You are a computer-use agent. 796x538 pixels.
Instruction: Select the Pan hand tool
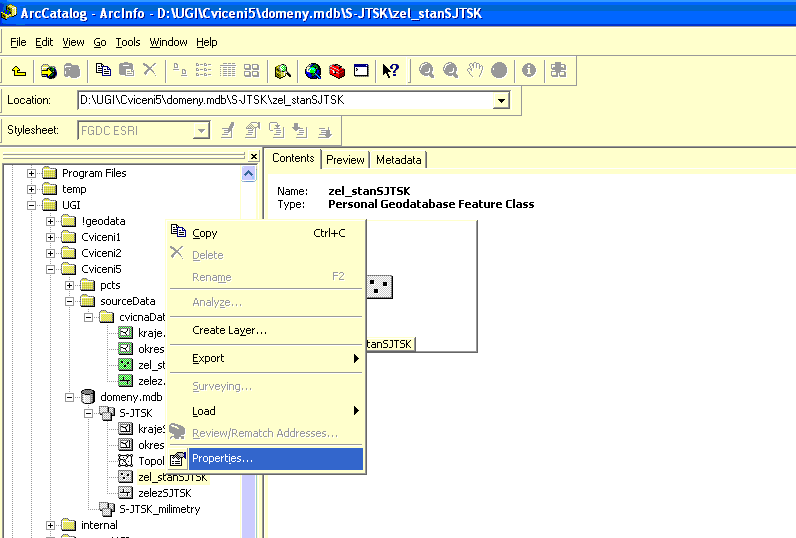(475, 70)
